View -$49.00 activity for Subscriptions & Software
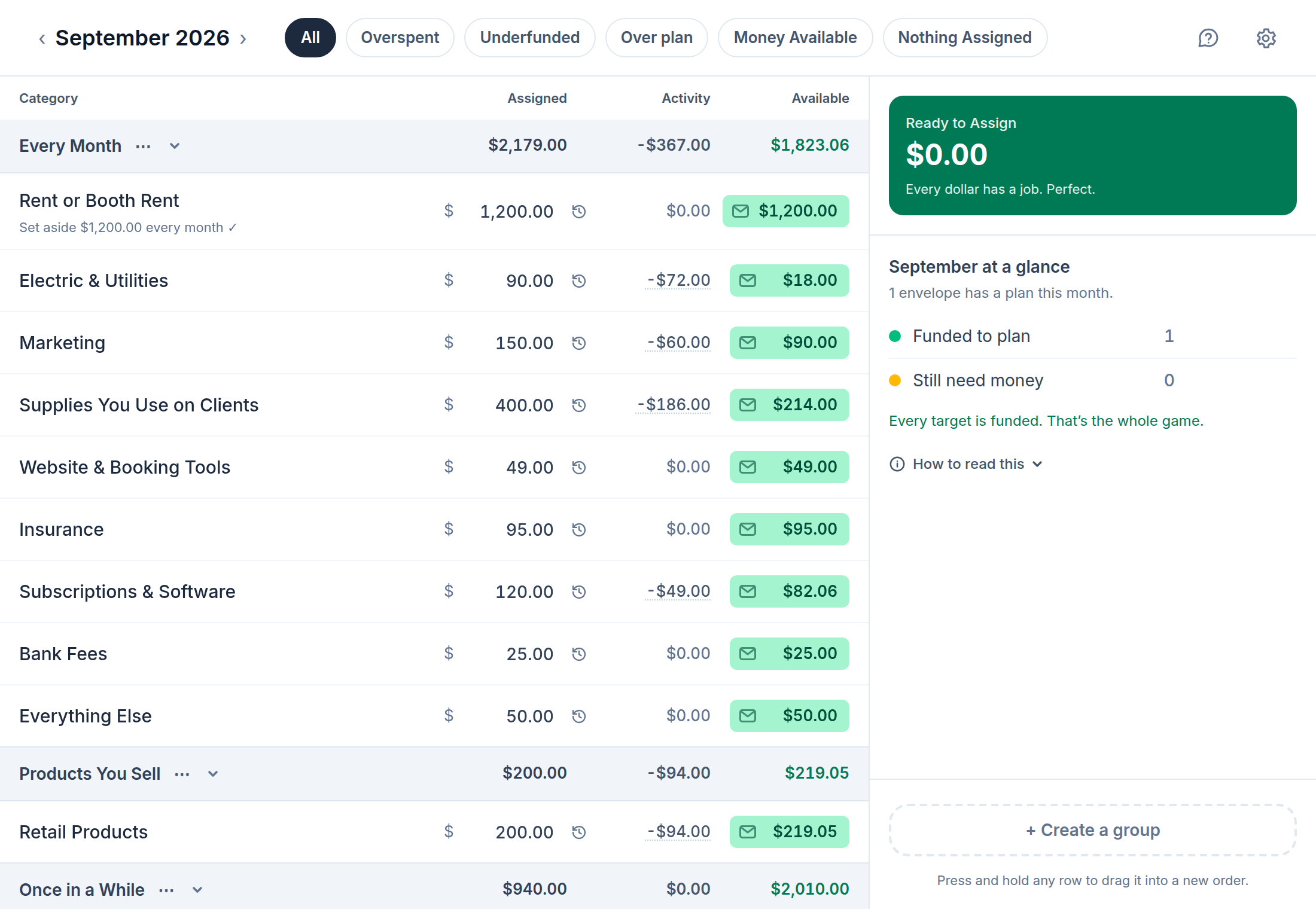The image size is (1316, 909). (x=678, y=591)
